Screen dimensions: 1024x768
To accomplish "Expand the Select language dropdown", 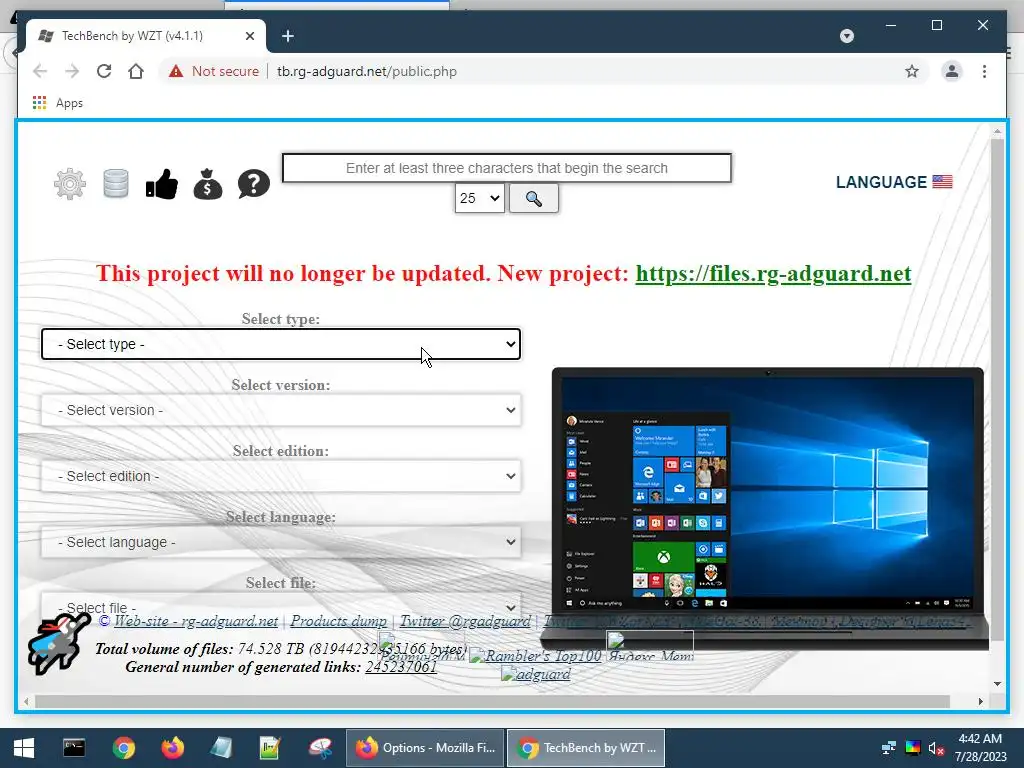I will click(281, 542).
